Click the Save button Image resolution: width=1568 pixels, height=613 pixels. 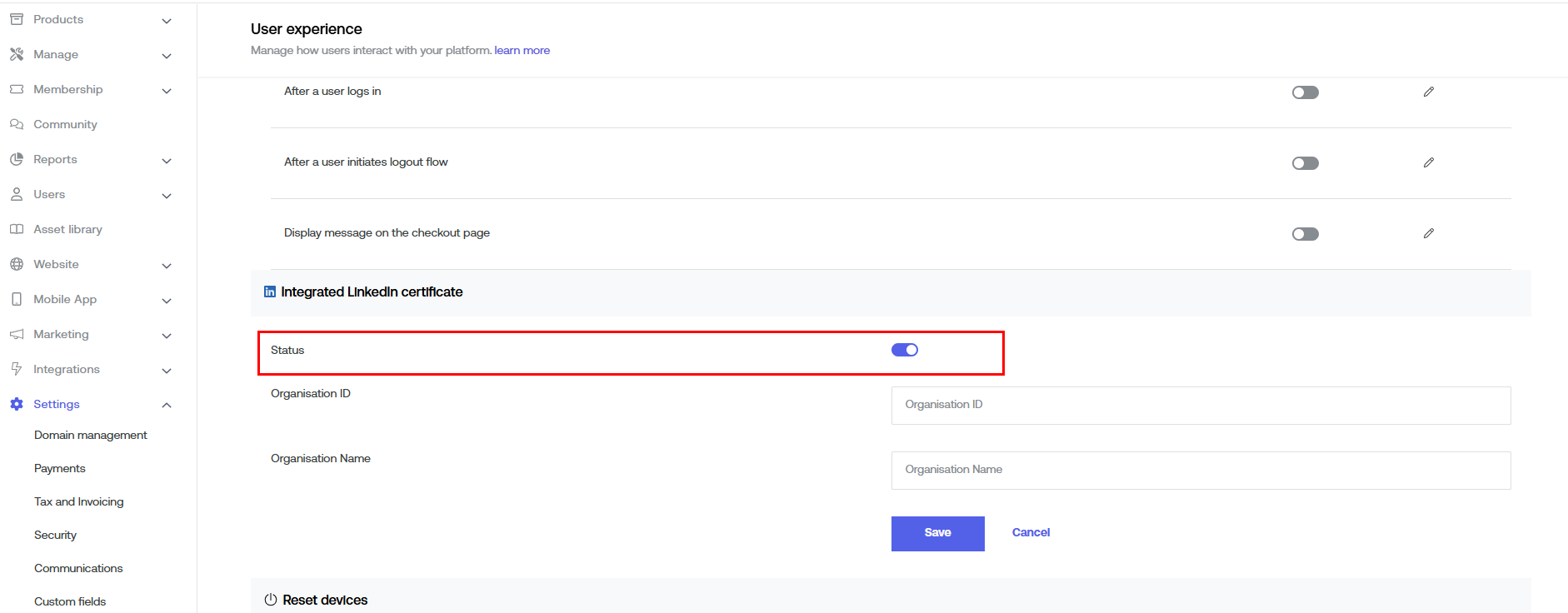point(937,533)
